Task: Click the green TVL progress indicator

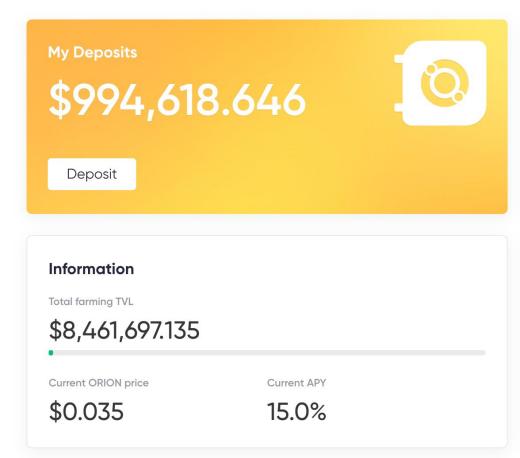Action: coord(51,353)
